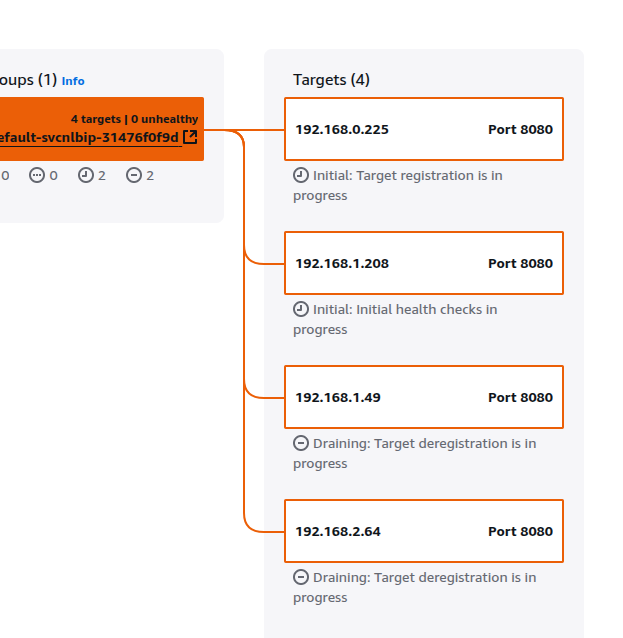Click 'Initial: Initial health checks in progress' status
The height and width of the screenshot is (638, 623).
(x=395, y=319)
